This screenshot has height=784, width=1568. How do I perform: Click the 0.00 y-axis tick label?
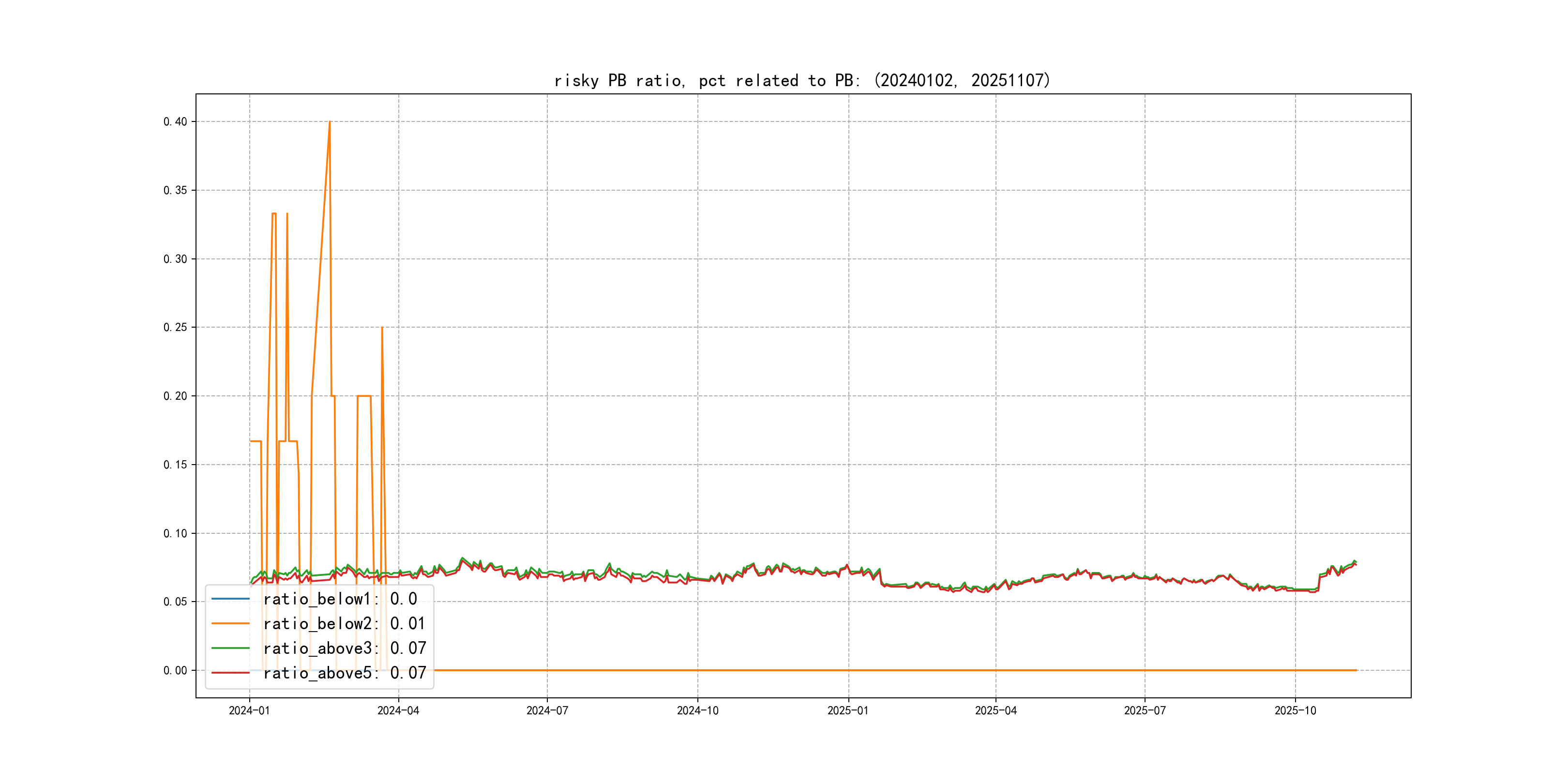[x=175, y=670]
